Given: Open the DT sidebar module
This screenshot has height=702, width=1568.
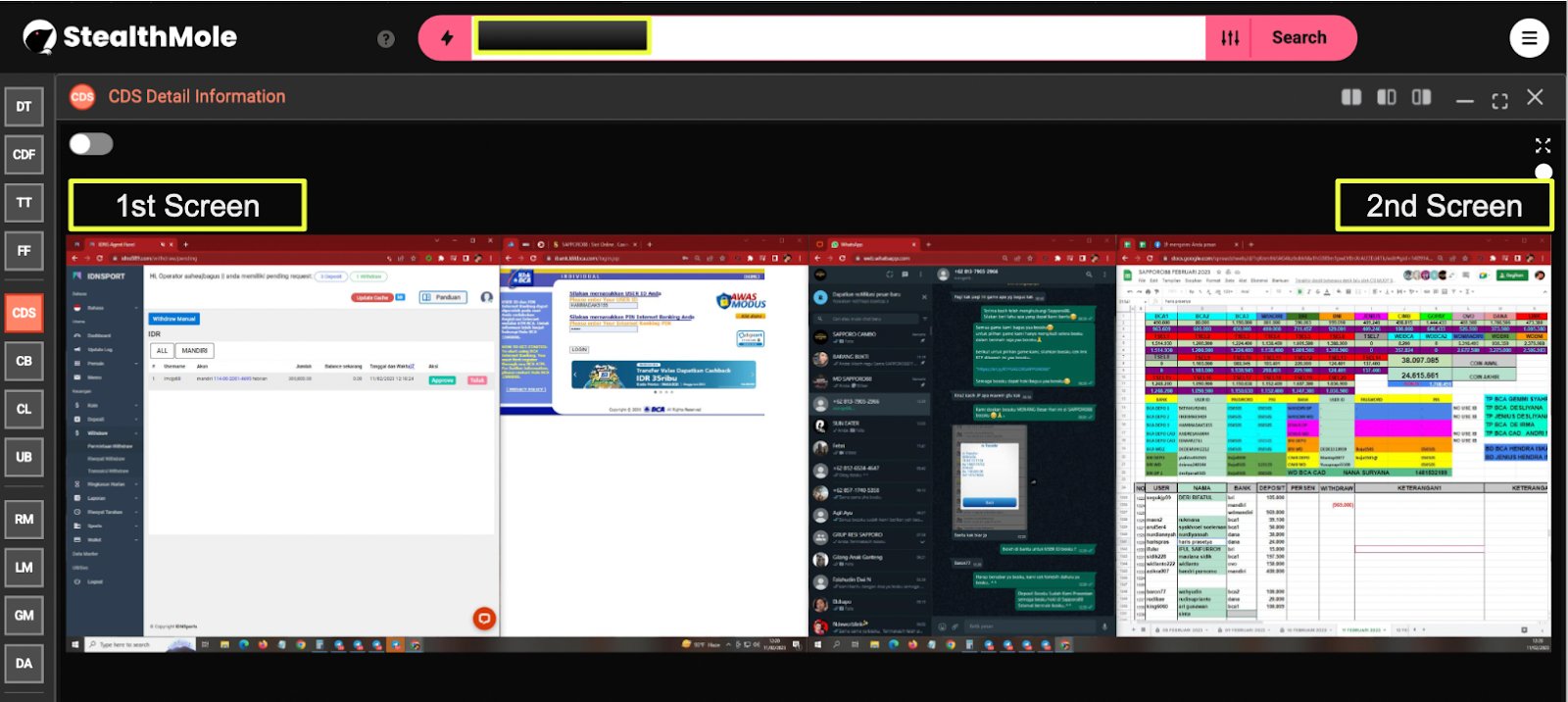Looking at the screenshot, I should click(24, 107).
